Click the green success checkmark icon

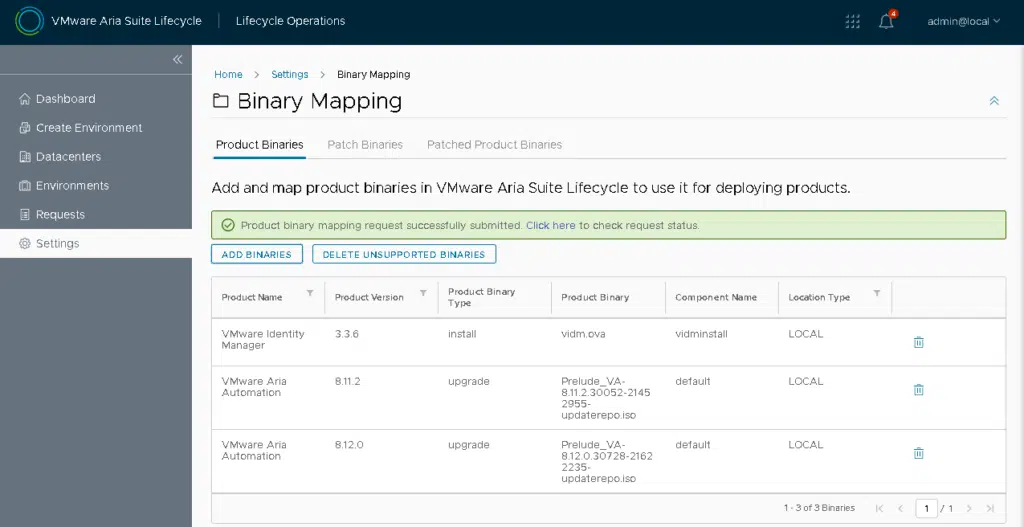pyautogui.click(x=227, y=225)
